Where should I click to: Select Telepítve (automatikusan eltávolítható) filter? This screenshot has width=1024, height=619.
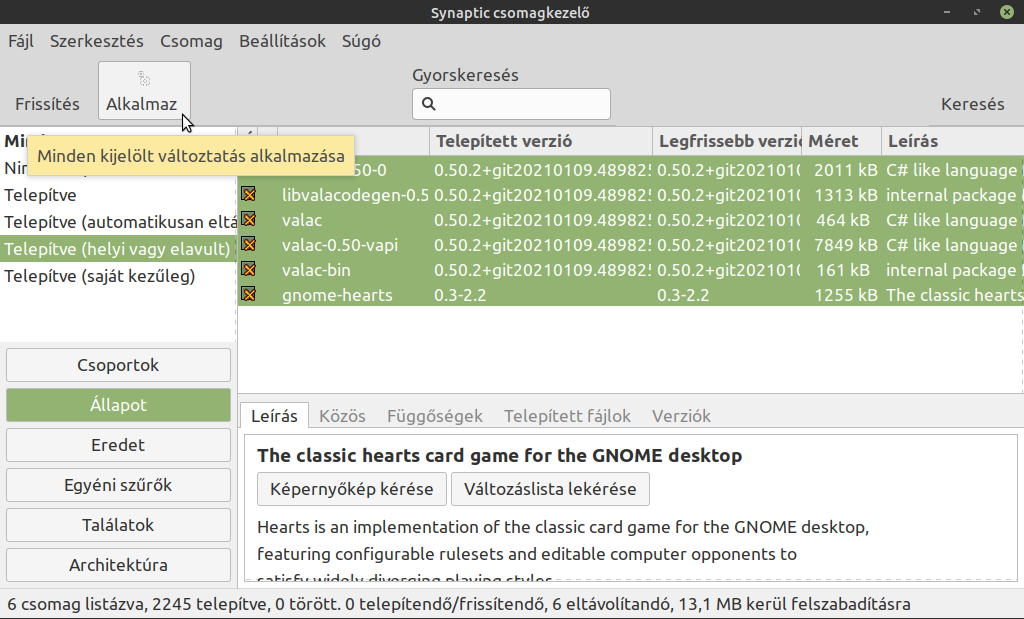pos(118,222)
